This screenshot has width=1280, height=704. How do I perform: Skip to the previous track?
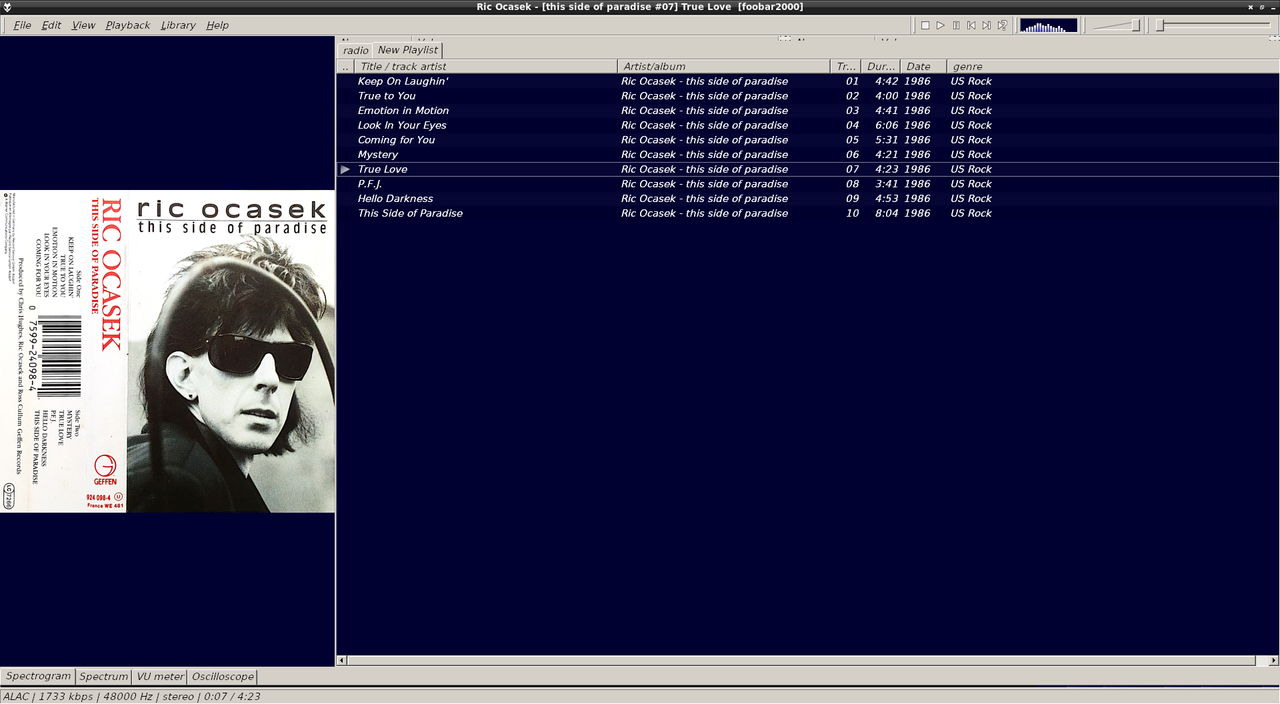971,25
